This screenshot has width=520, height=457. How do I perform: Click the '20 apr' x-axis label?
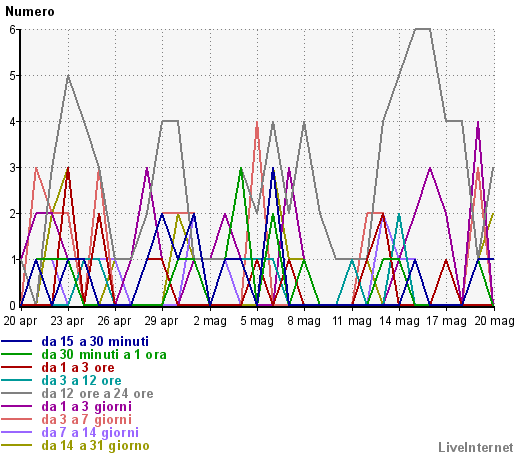20,321
